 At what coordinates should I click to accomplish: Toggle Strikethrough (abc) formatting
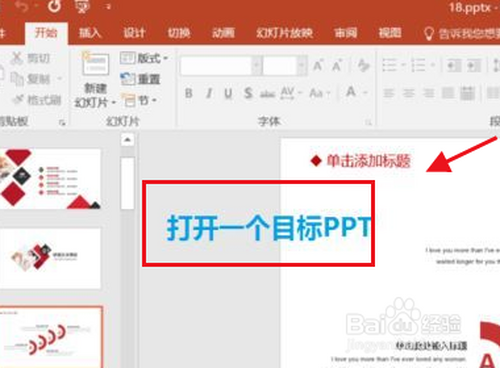(268, 94)
